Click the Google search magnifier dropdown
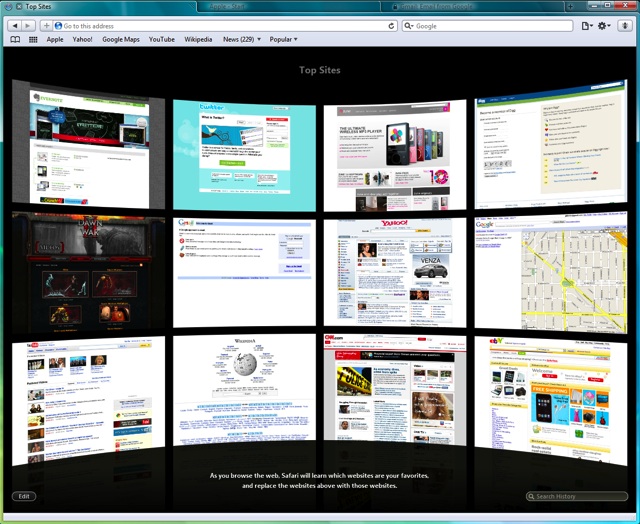This screenshot has height=524, width=640. tap(409, 26)
